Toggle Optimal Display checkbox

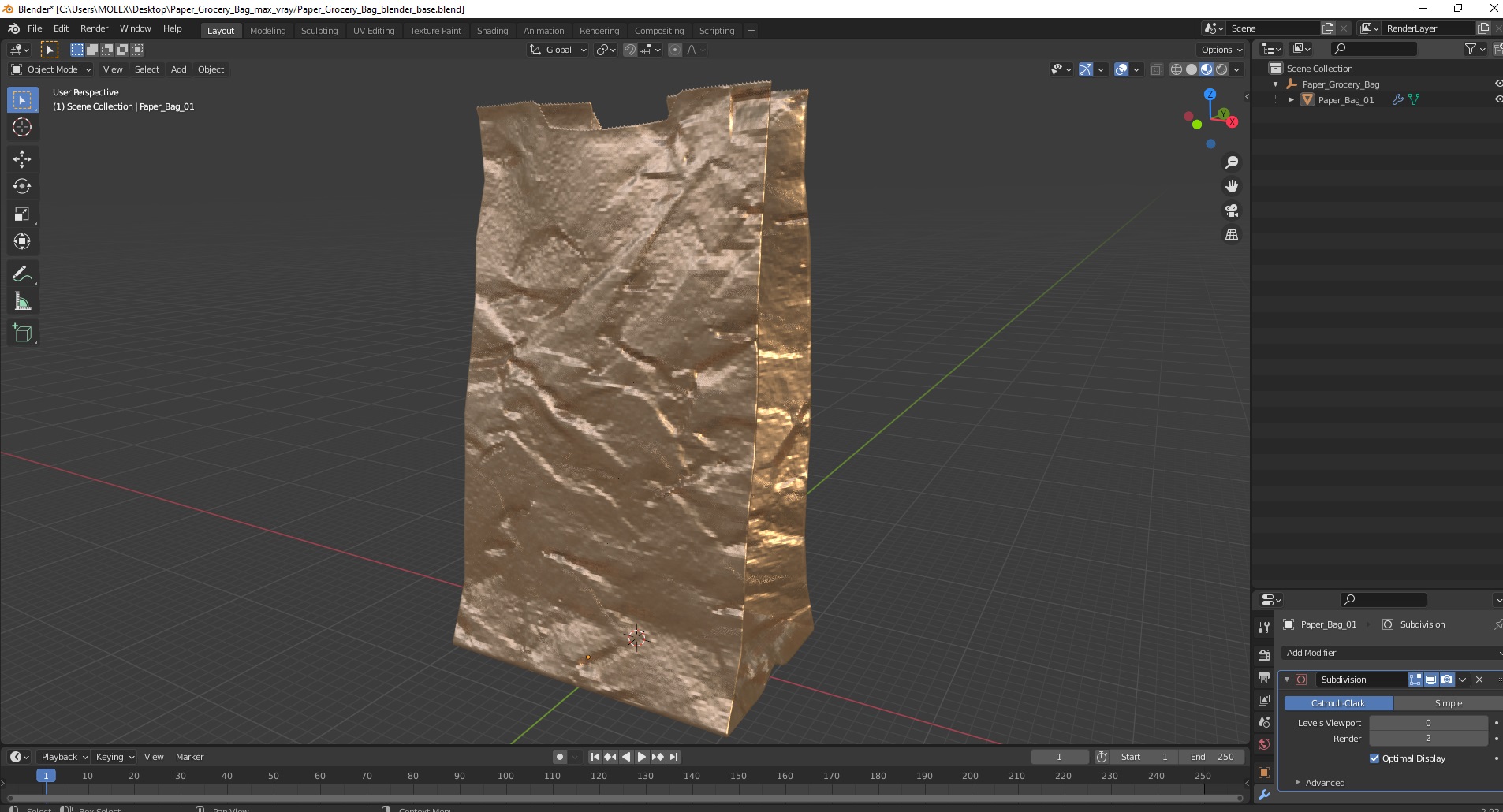(x=1374, y=758)
